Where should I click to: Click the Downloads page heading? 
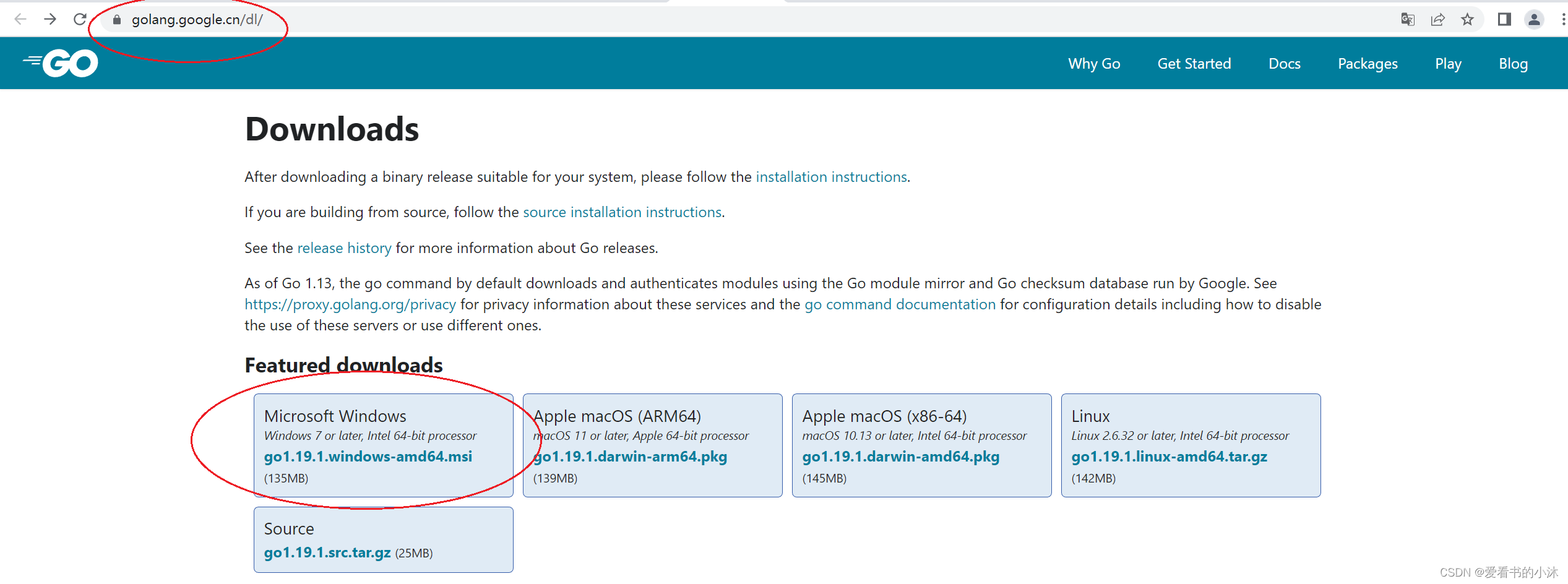332,129
